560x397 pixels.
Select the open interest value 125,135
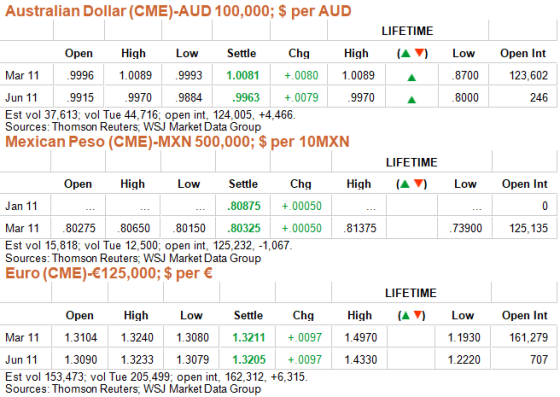529,228
